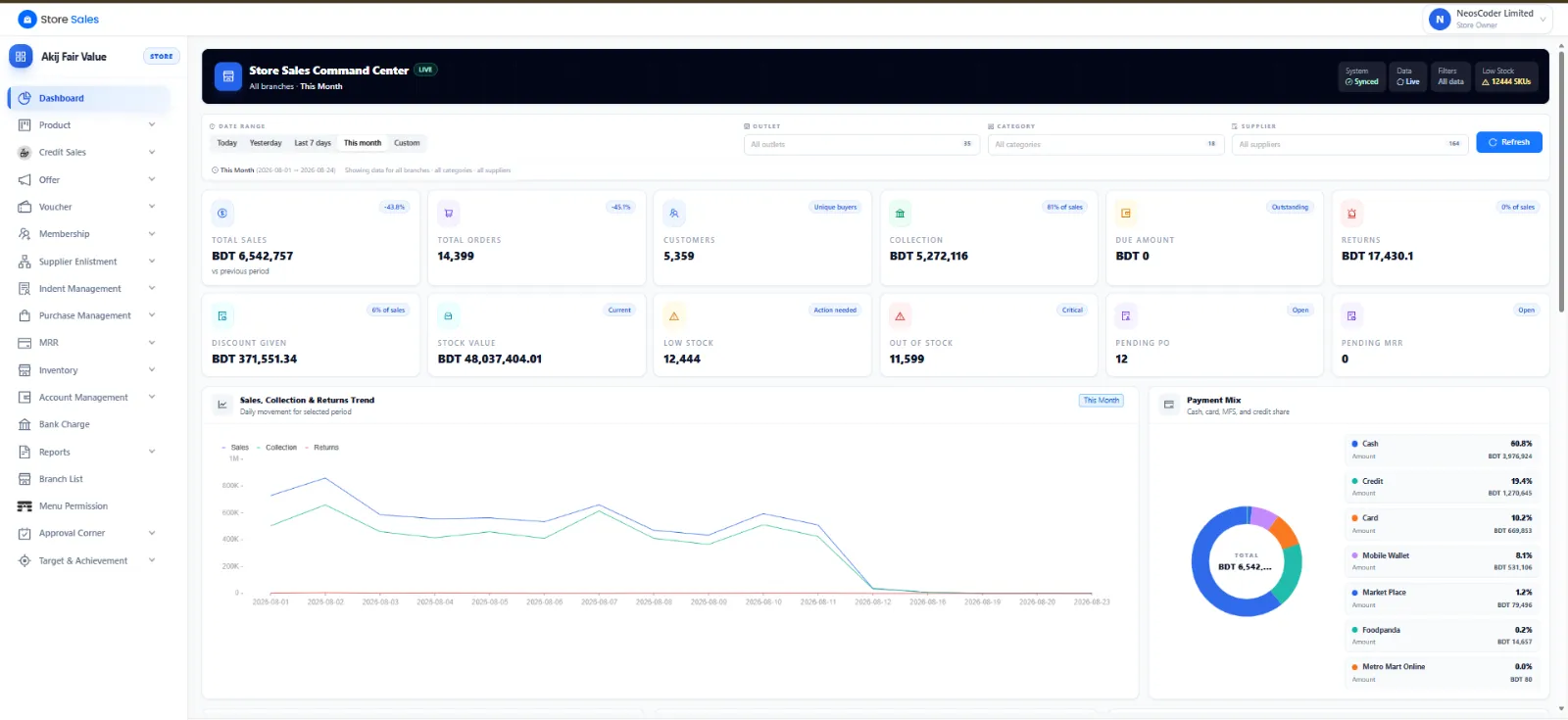Screen dimensions: 1568x720
Task: Click the Inventory sidebar icon
Action: click(24, 370)
